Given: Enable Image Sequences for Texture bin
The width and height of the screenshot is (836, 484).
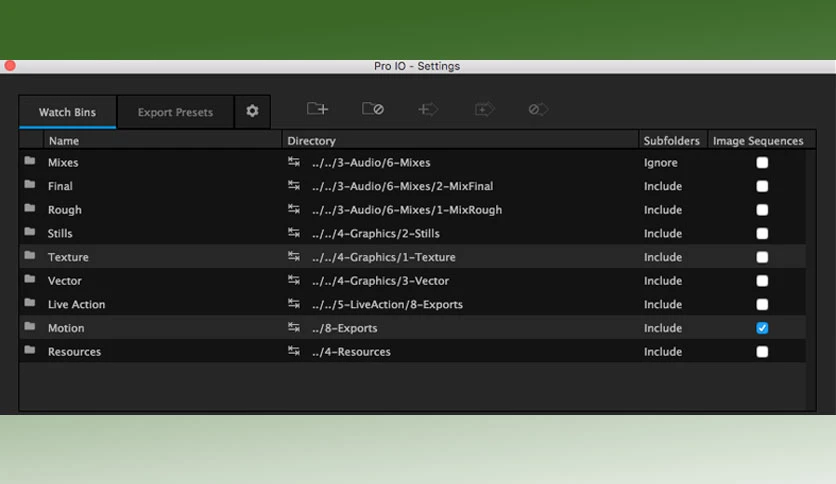Looking at the screenshot, I should tap(762, 257).
